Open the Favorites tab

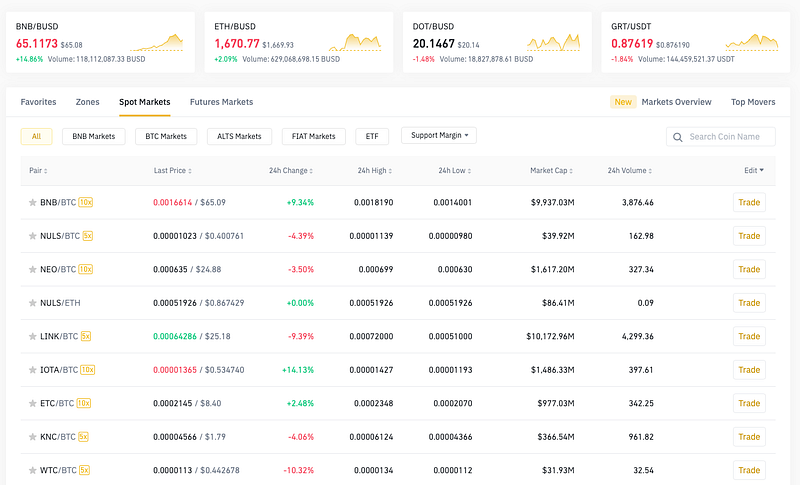click(x=38, y=102)
